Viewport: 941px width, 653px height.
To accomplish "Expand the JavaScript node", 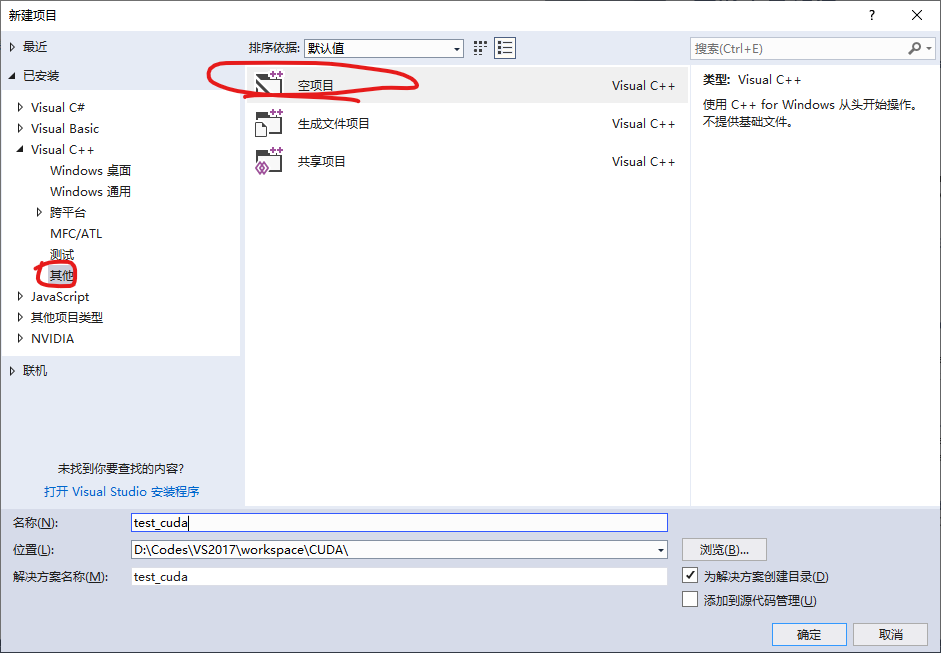I will (x=20, y=296).
